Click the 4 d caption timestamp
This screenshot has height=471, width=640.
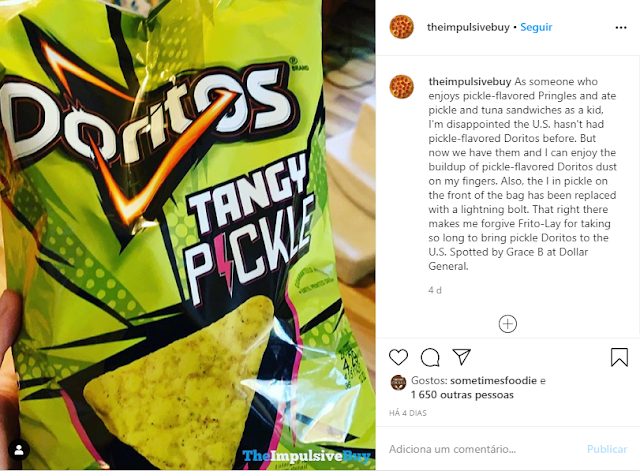pos(435,290)
